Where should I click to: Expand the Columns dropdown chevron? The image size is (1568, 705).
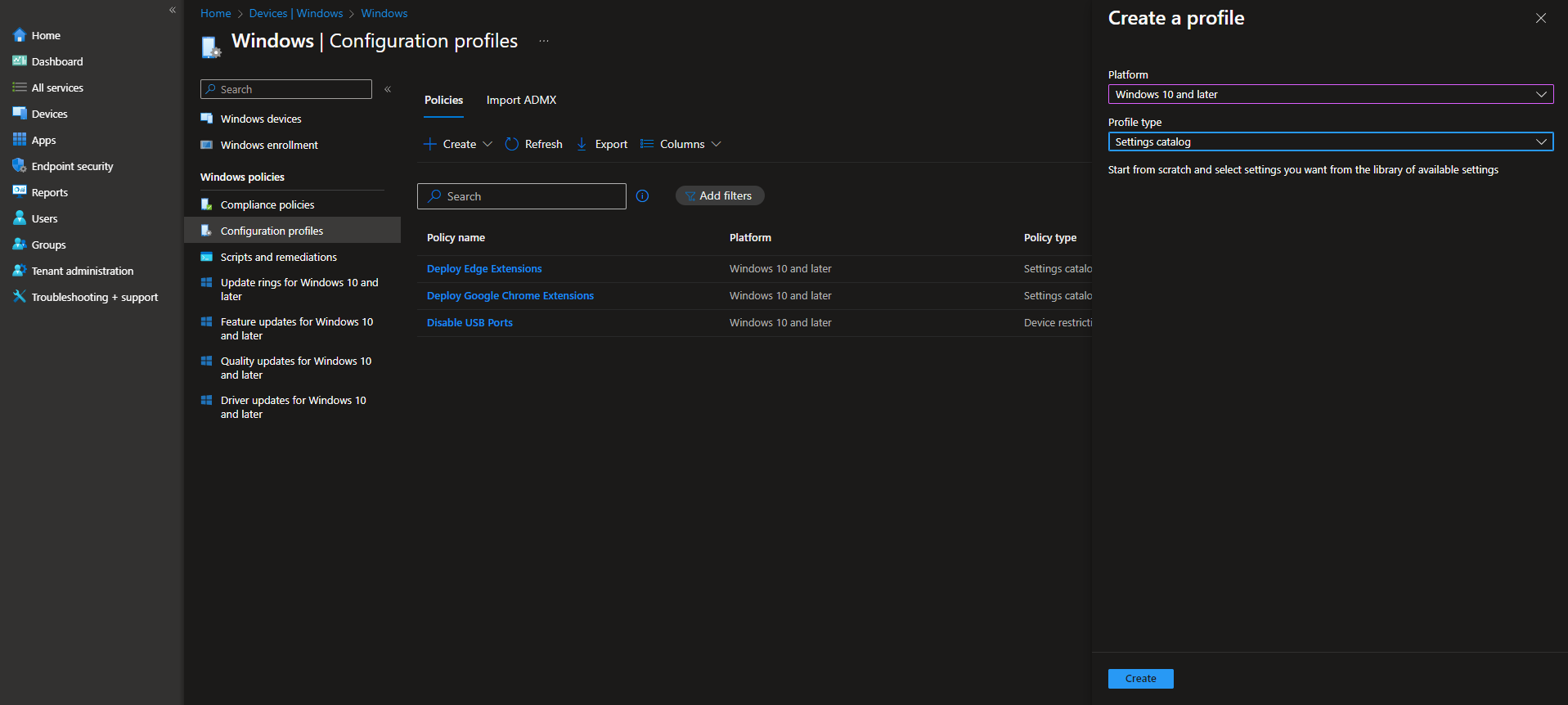click(x=717, y=144)
